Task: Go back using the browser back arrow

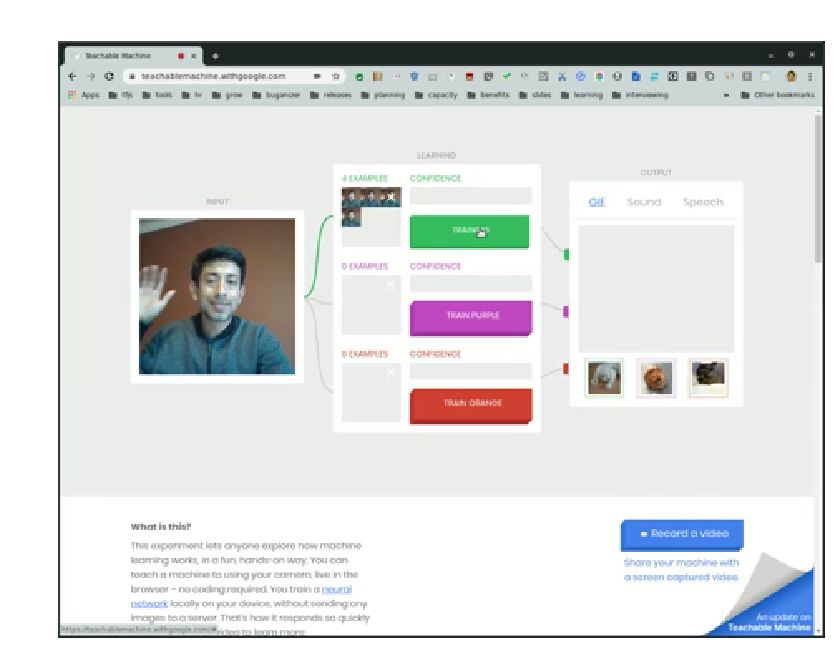Action: [x=73, y=76]
